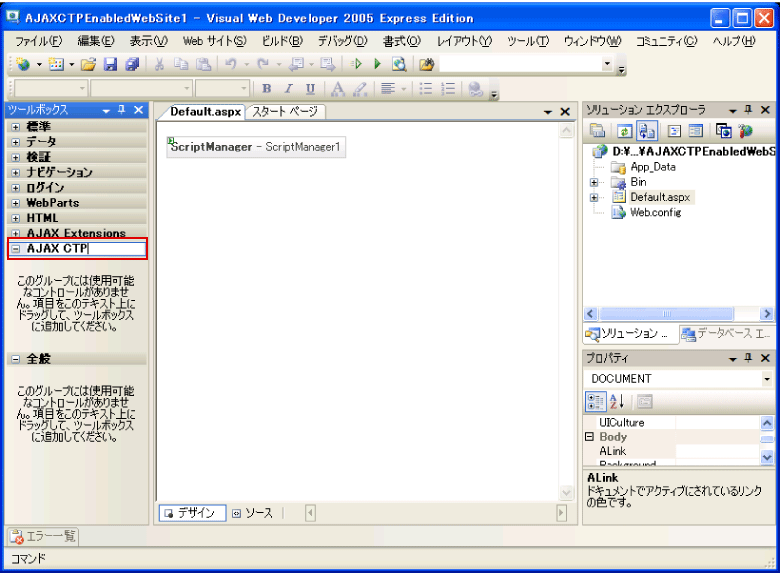Toggle Italic formatting button

point(289,89)
